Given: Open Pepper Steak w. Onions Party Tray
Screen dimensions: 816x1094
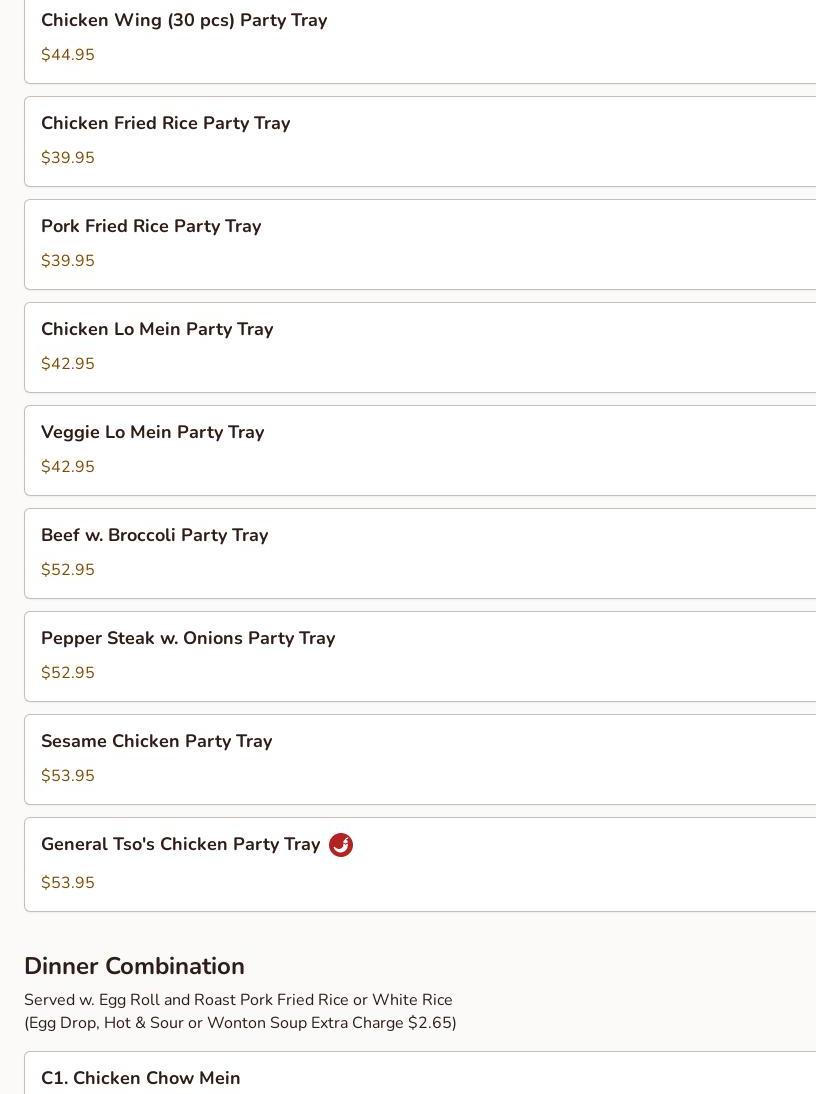Looking at the screenshot, I should tap(188, 639).
